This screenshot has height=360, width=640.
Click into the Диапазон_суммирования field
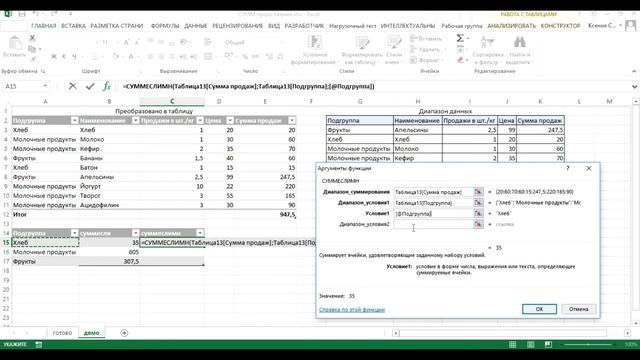433,192
